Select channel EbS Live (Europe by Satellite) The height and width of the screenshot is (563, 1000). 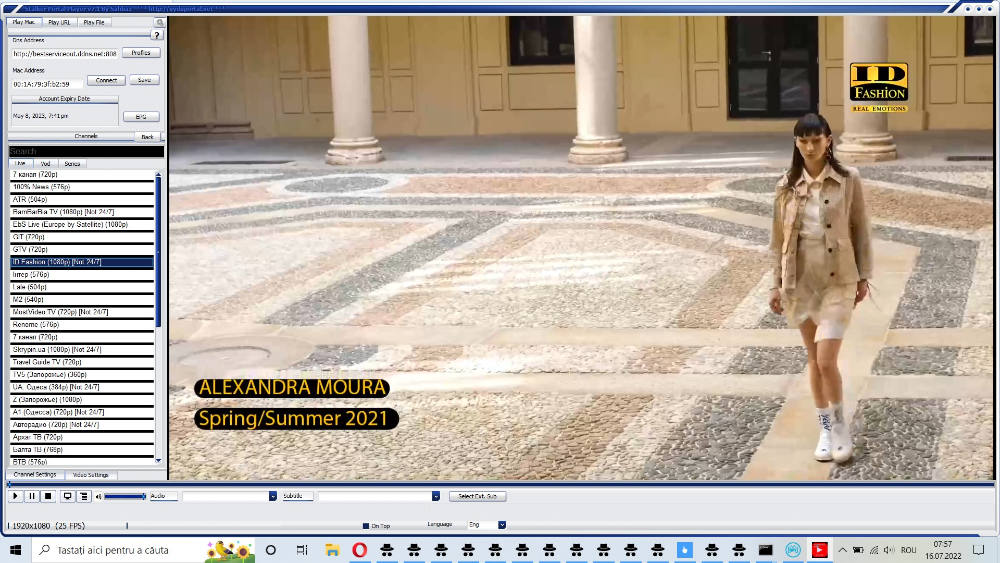click(x=82, y=224)
